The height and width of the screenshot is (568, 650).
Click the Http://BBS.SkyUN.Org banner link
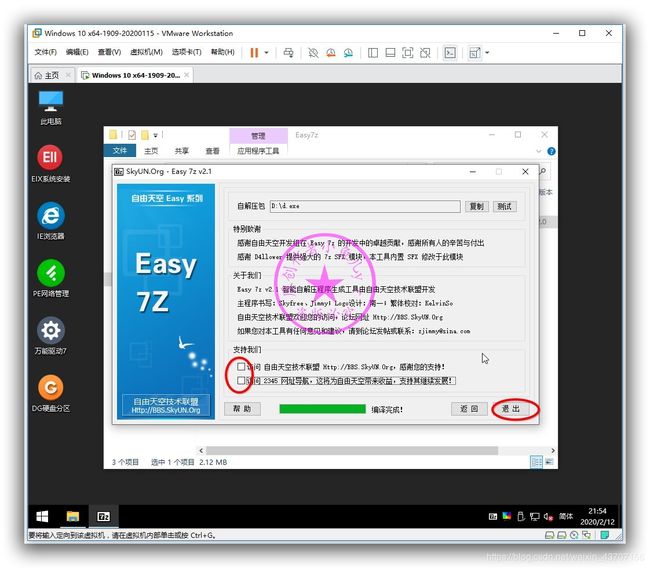166,410
